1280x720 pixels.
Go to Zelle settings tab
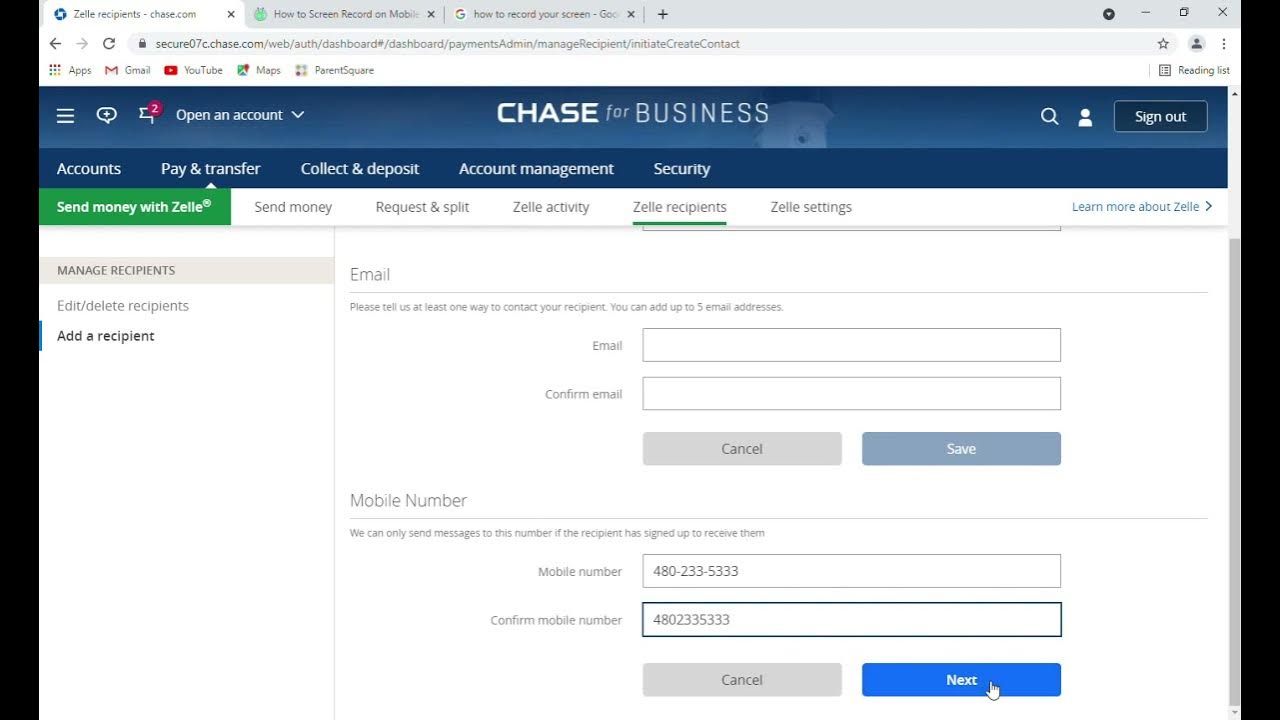tap(811, 207)
